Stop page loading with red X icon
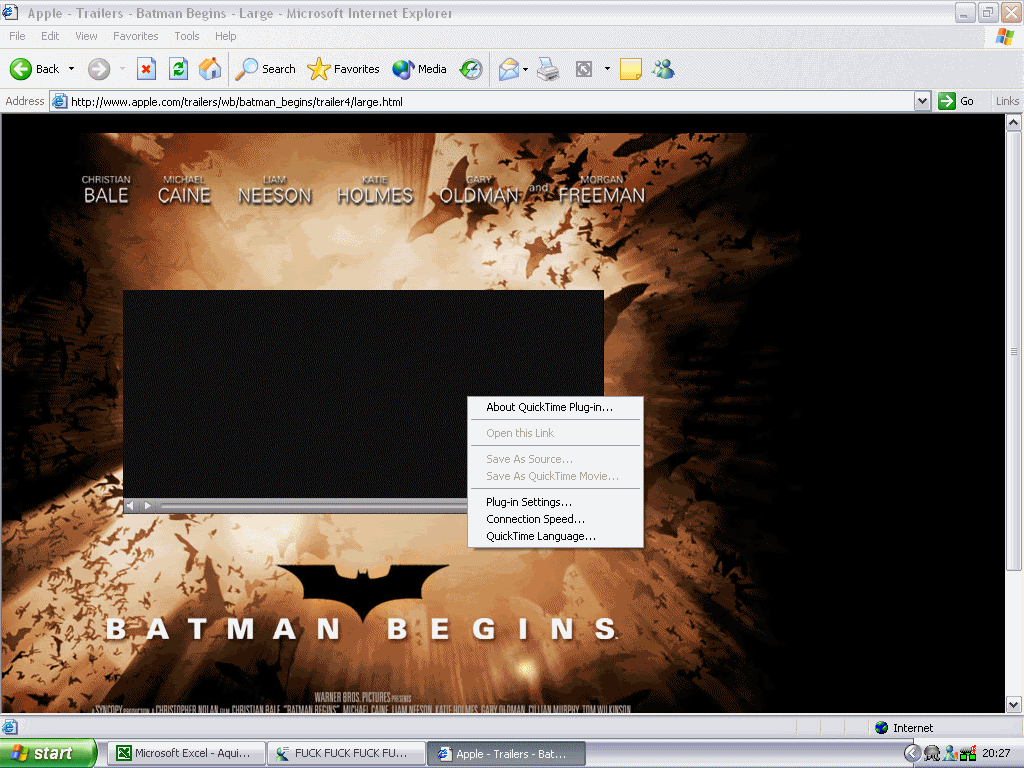This screenshot has height=768, width=1024. 146,69
